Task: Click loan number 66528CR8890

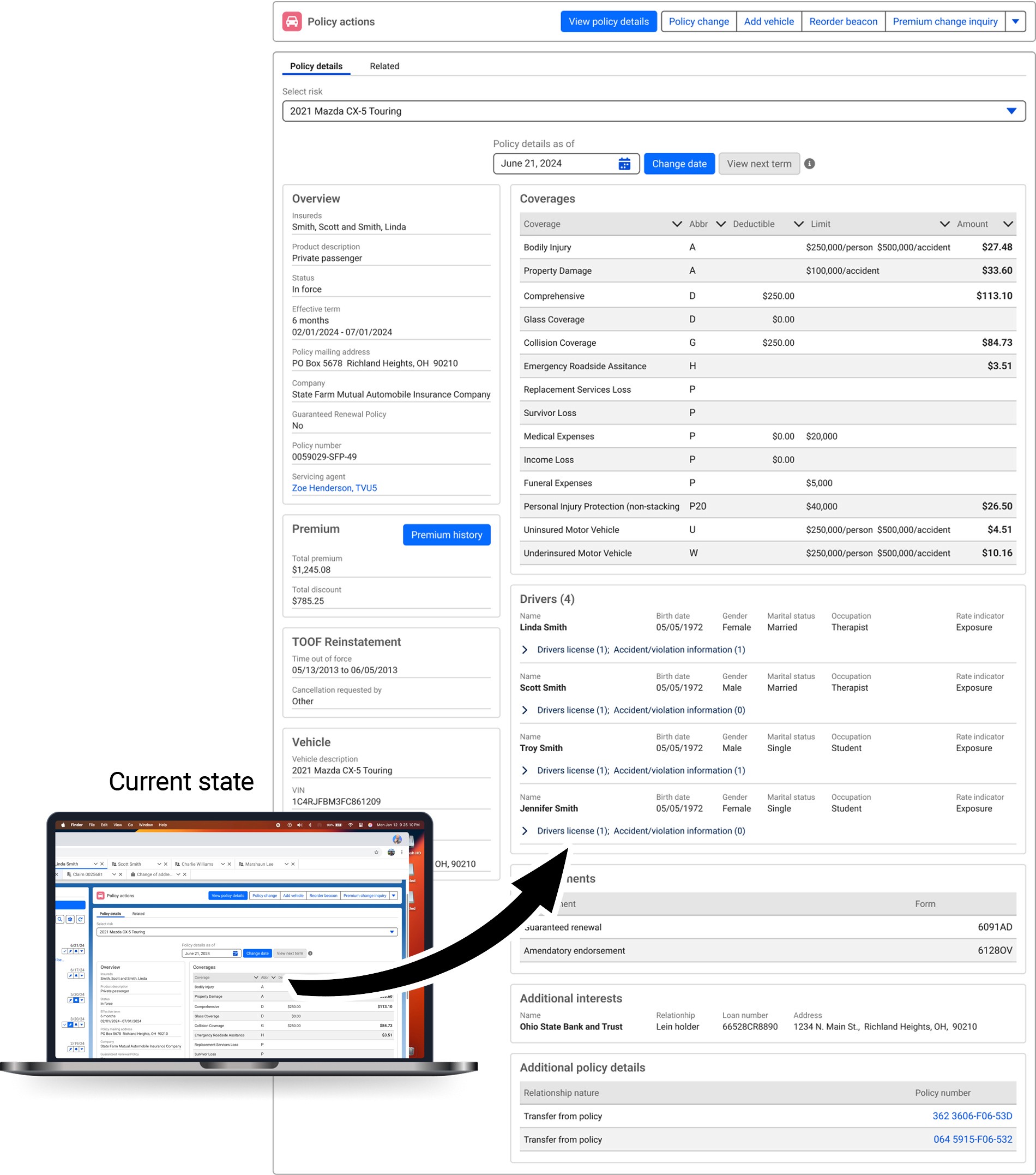Action: [x=749, y=1027]
